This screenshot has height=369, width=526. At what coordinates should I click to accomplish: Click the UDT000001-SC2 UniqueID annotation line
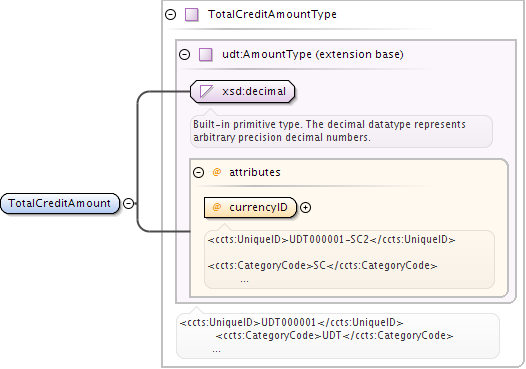331,240
